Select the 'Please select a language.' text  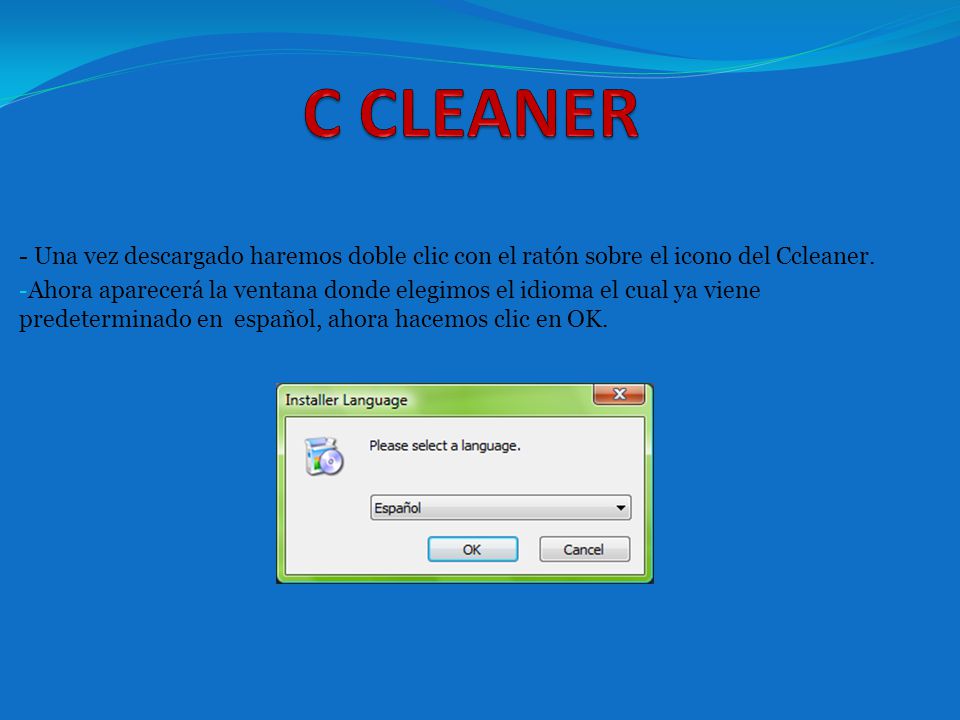click(444, 446)
